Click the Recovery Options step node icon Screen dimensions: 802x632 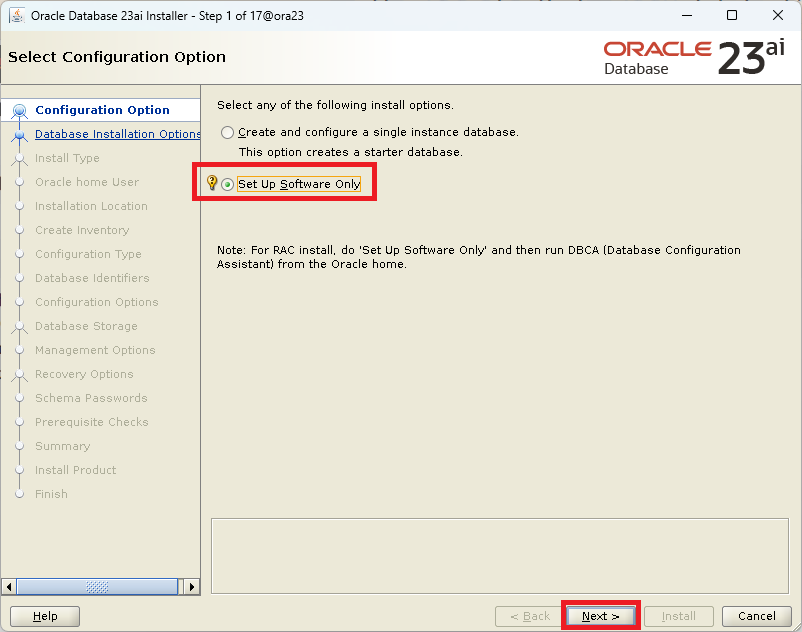pyautogui.click(x=19, y=375)
